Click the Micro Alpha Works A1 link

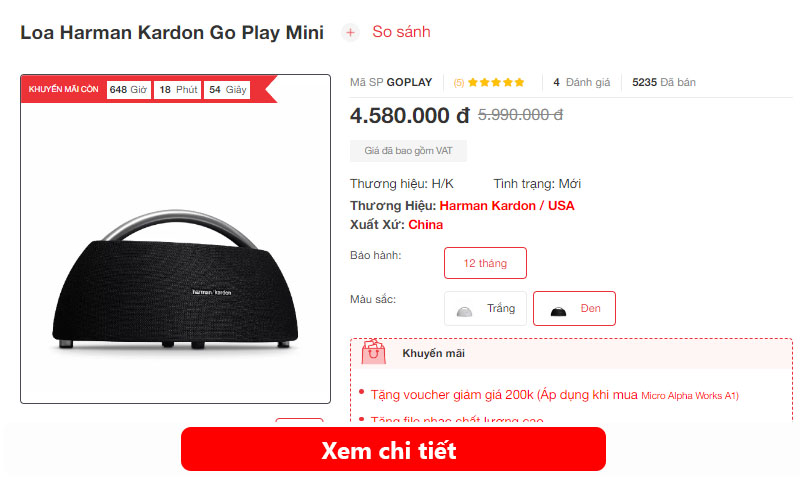tap(688, 396)
